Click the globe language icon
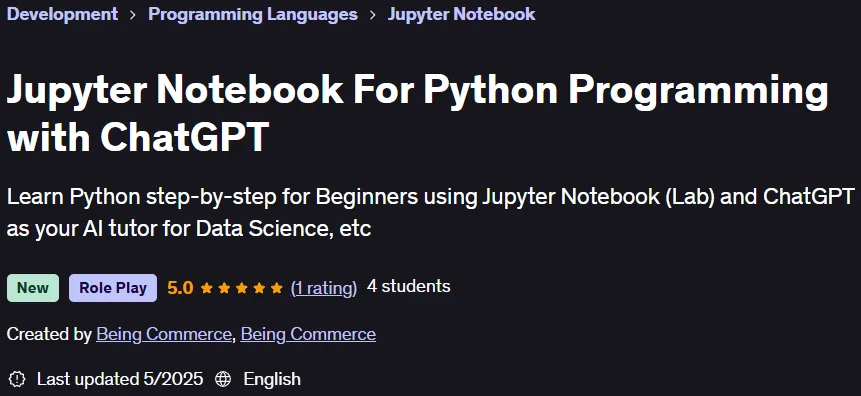The height and width of the screenshot is (396, 861). (x=222, y=379)
